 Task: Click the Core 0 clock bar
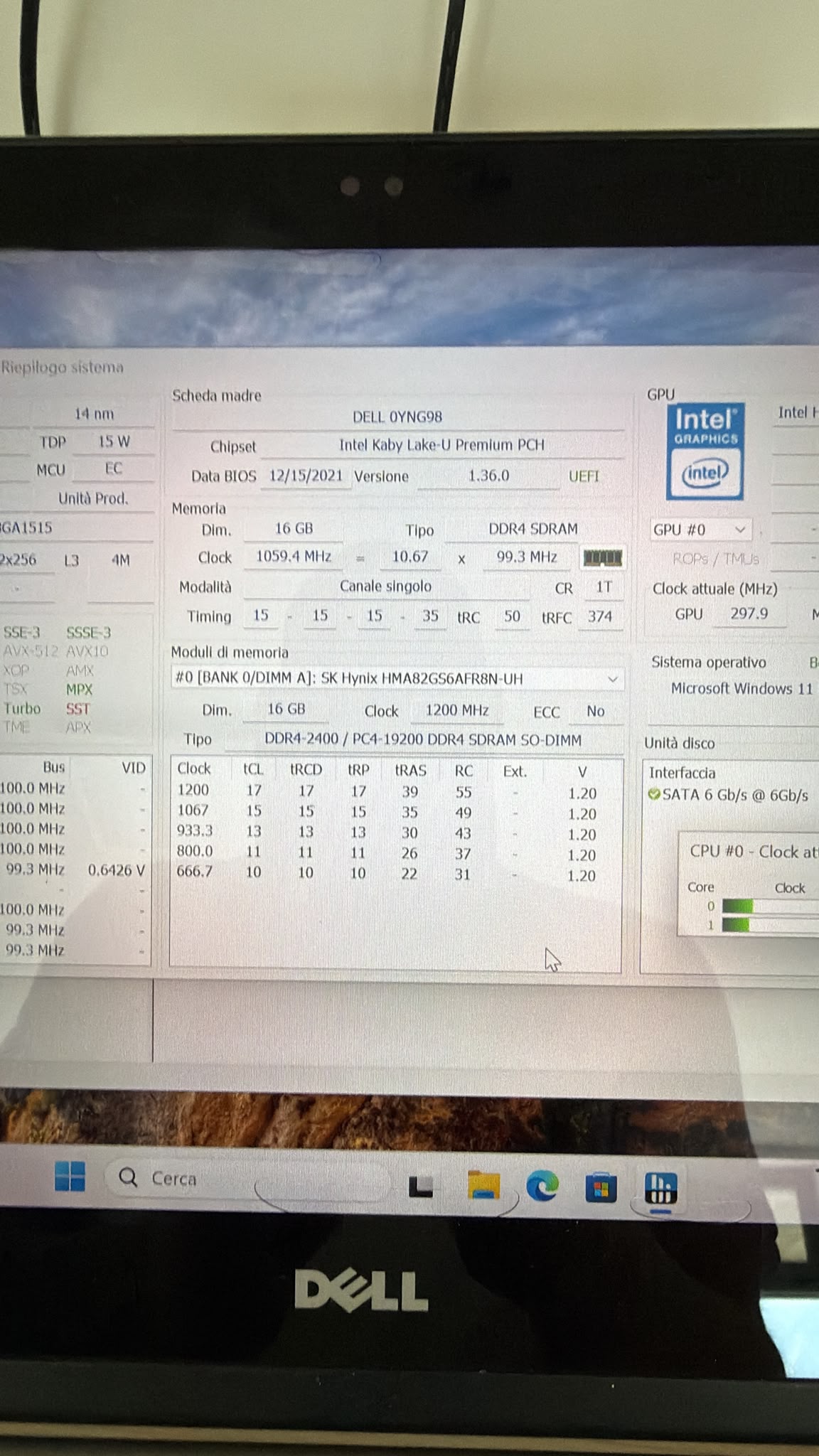click(770, 906)
